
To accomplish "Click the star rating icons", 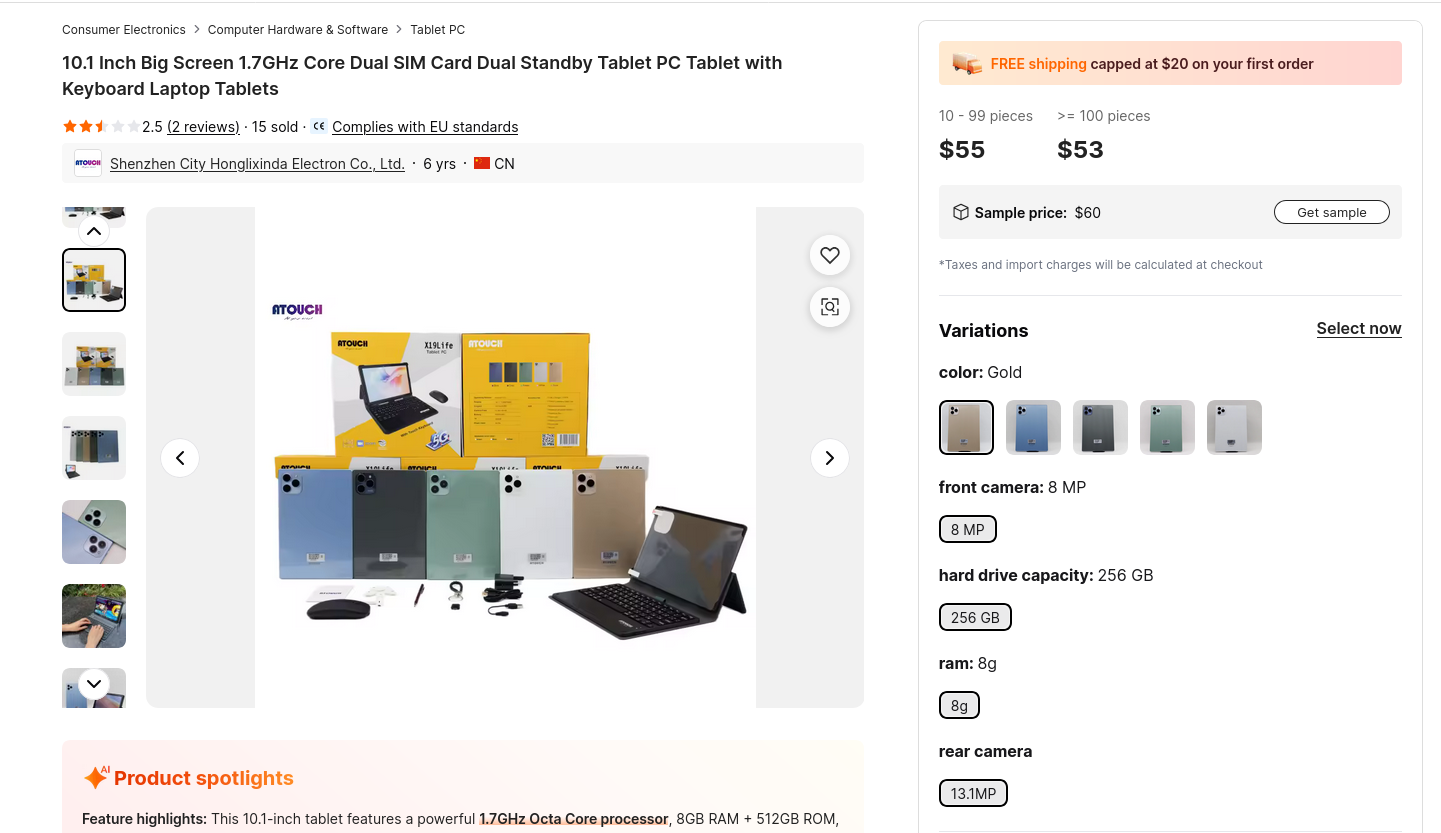I will pos(101,127).
